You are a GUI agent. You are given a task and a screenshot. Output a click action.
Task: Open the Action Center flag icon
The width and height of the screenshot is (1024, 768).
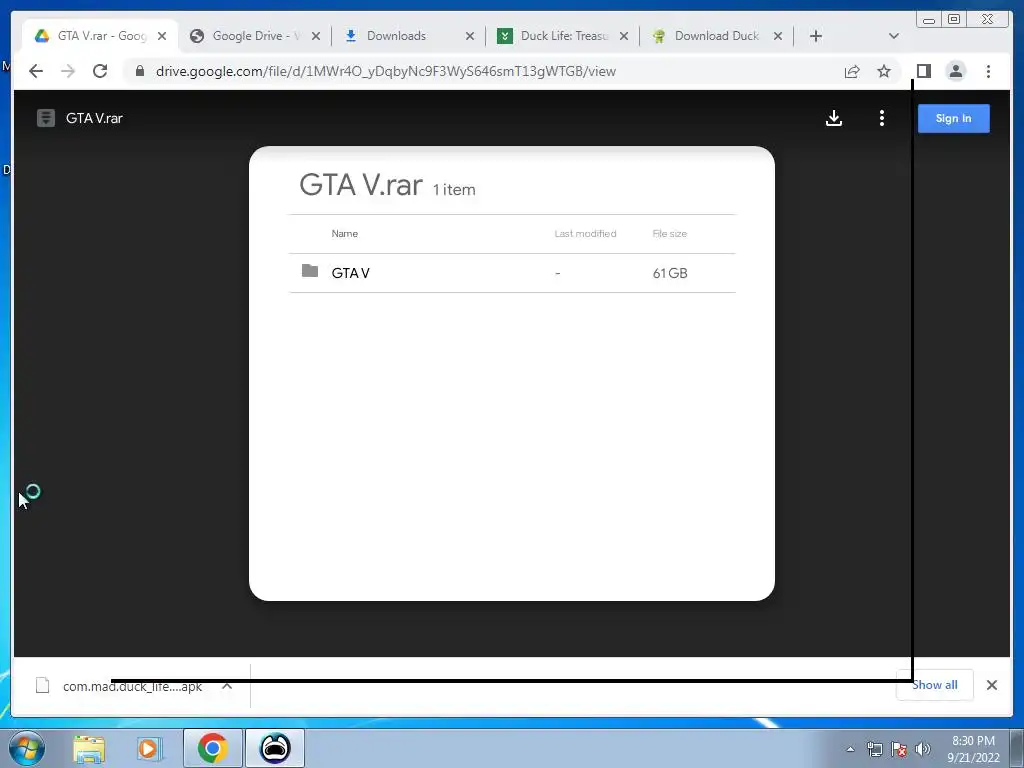coord(899,750)
